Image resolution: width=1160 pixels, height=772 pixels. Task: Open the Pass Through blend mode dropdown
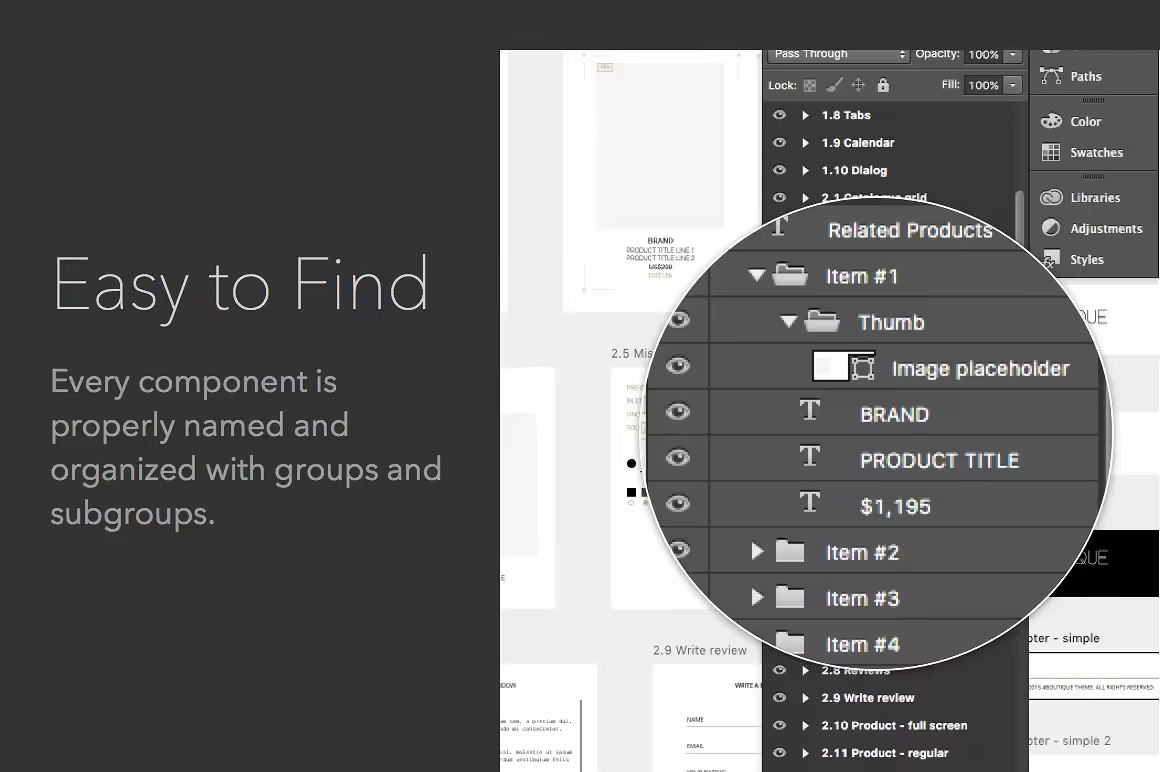838,55
